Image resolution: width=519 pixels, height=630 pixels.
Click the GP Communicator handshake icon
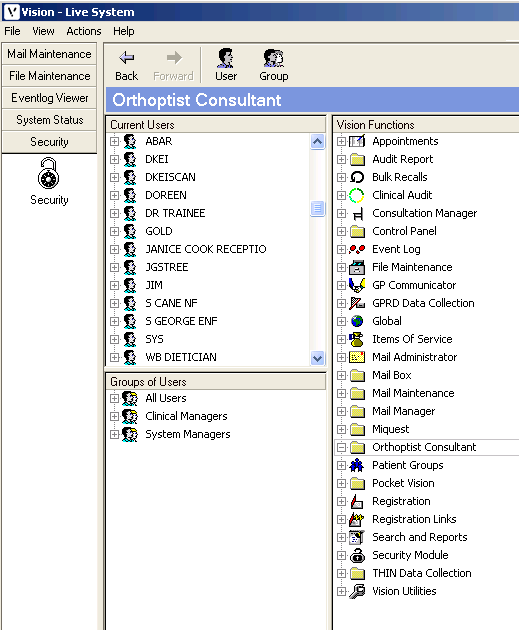tap(357, 285)
